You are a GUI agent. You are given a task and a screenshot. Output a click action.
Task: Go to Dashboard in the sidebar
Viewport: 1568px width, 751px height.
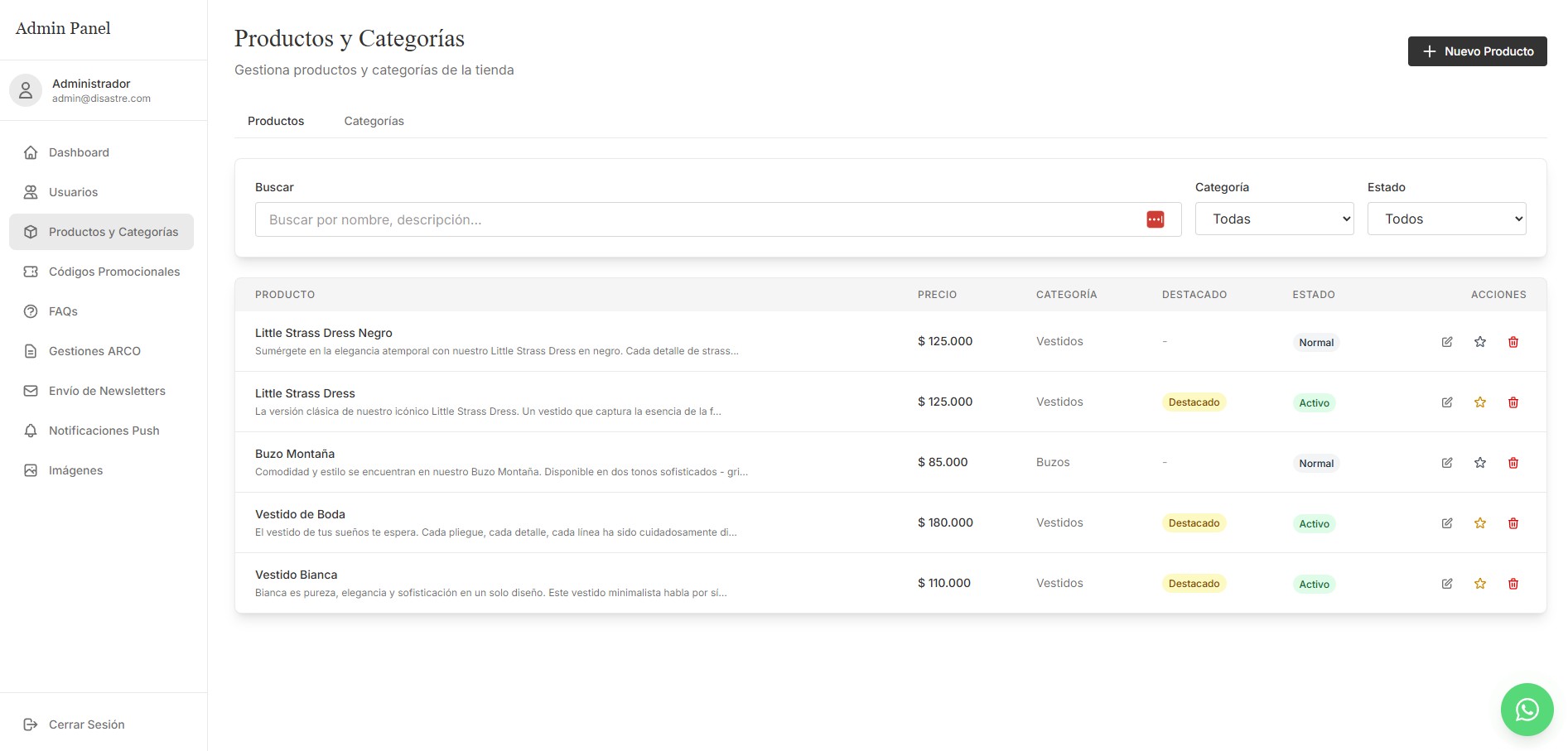click(x=101, y=152)
